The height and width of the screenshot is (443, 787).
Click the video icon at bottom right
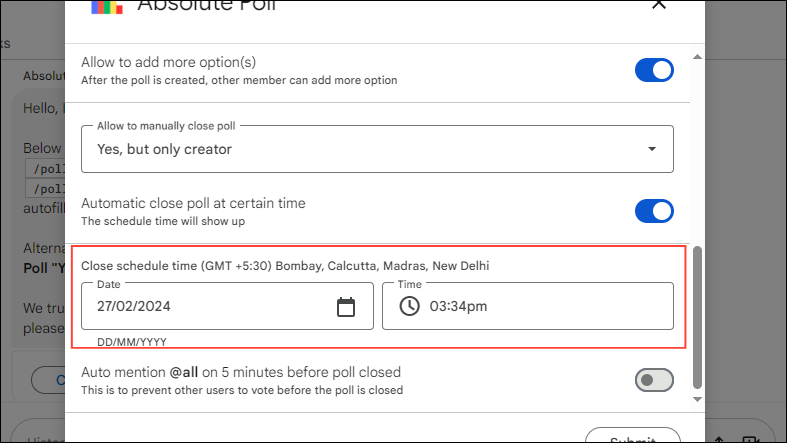point(753,439)
